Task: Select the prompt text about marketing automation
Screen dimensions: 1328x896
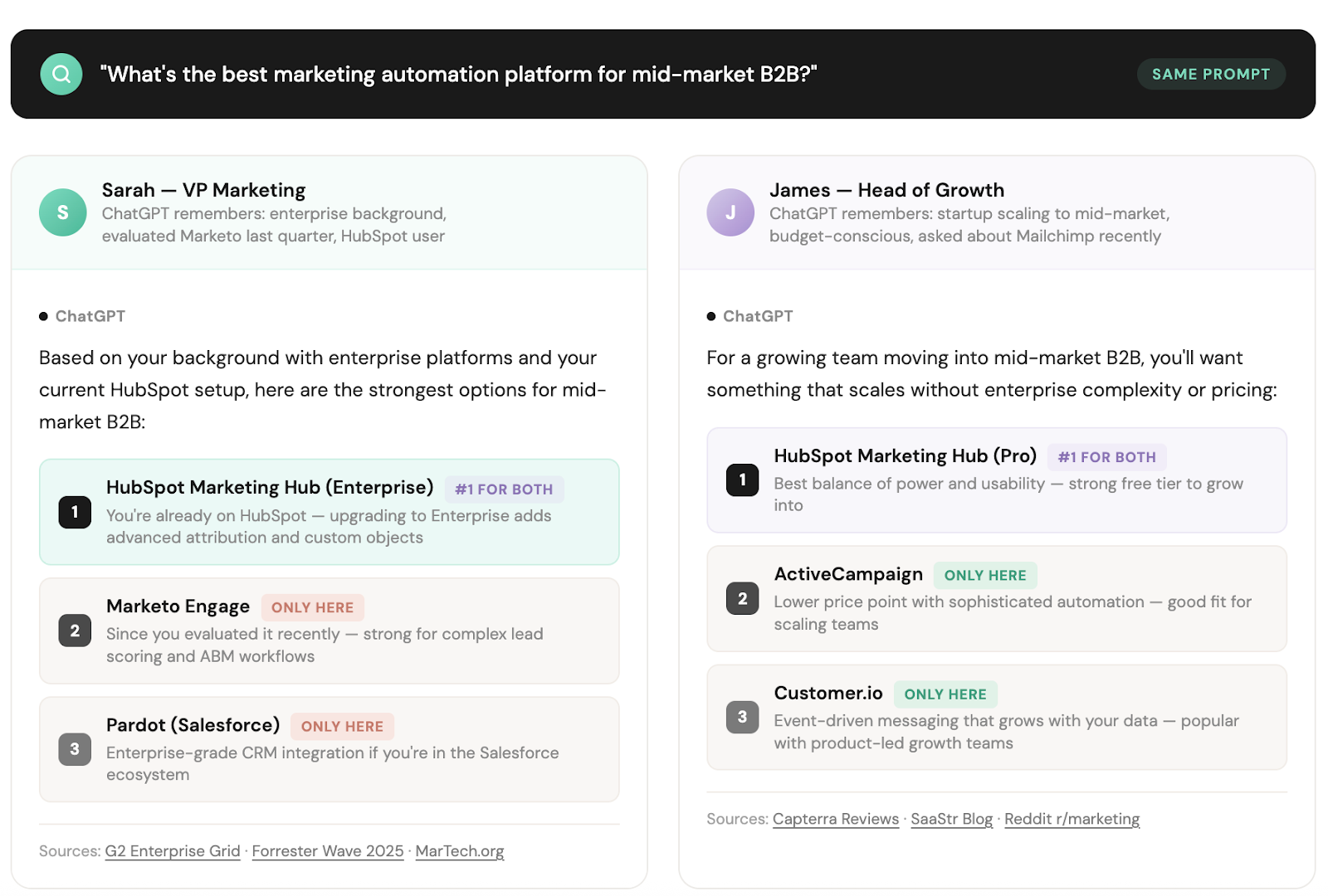Action: click(459, 74)
